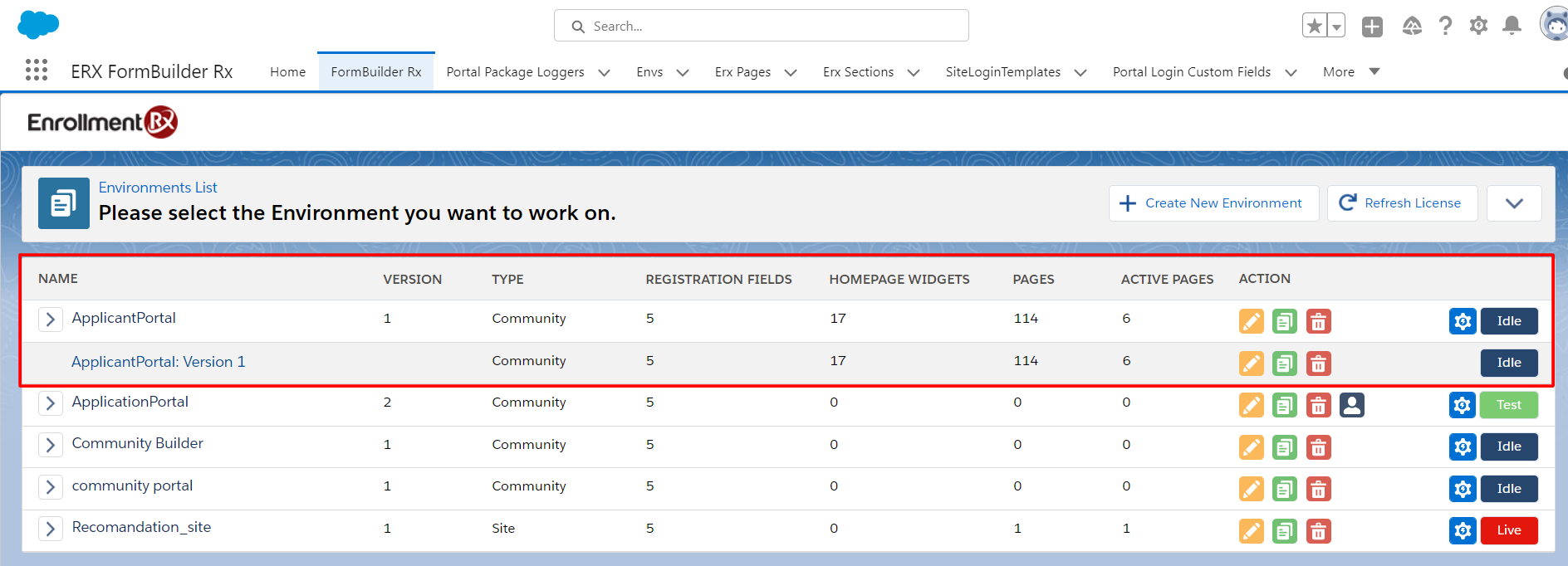The image size is (1568, 566).
Task: Delete the Recomandation_site environment via trash icon
Action: pos(1318,531)
